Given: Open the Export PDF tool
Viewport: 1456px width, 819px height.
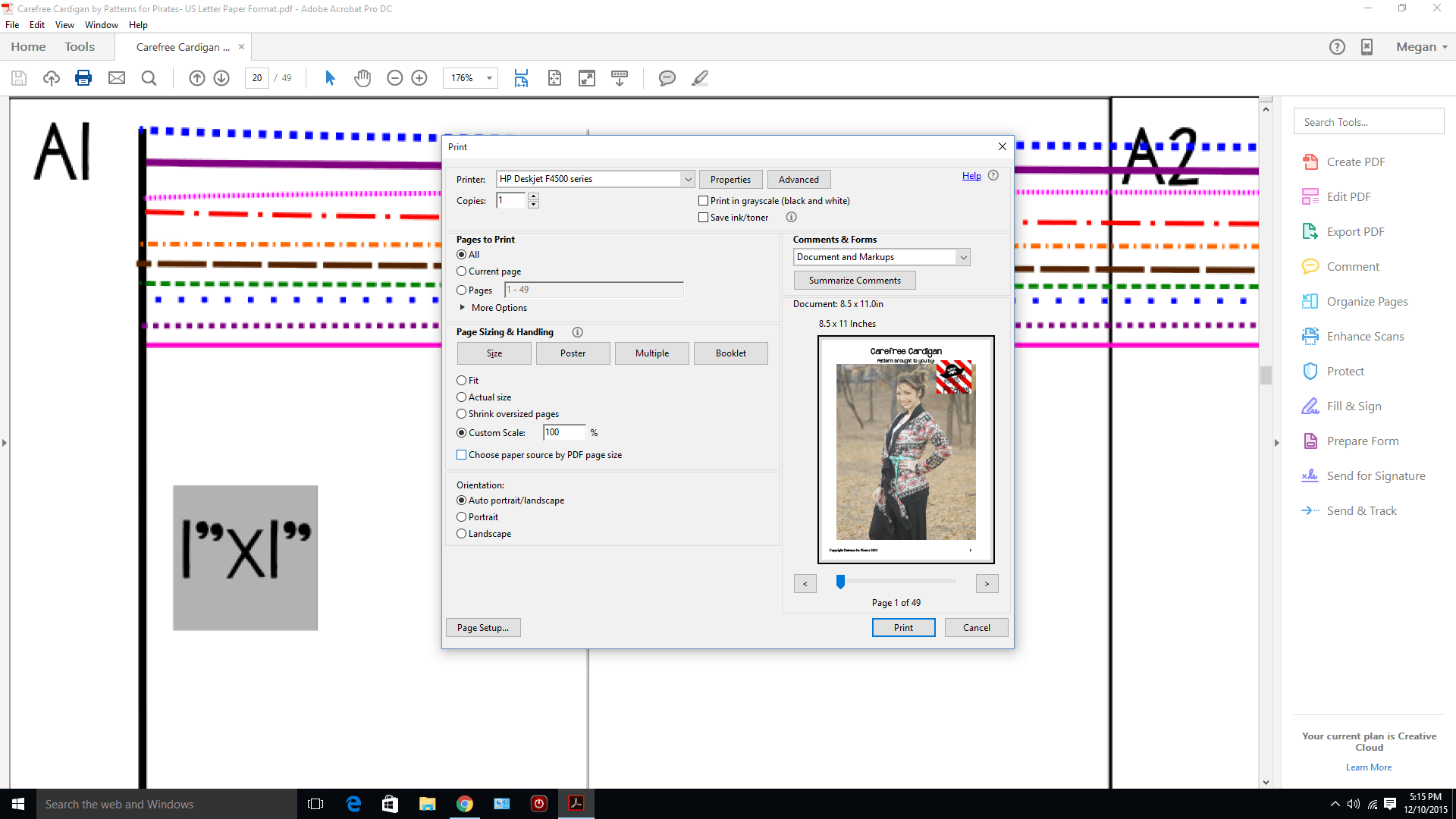Looking at the screenshot, I should pos(1354,232).
